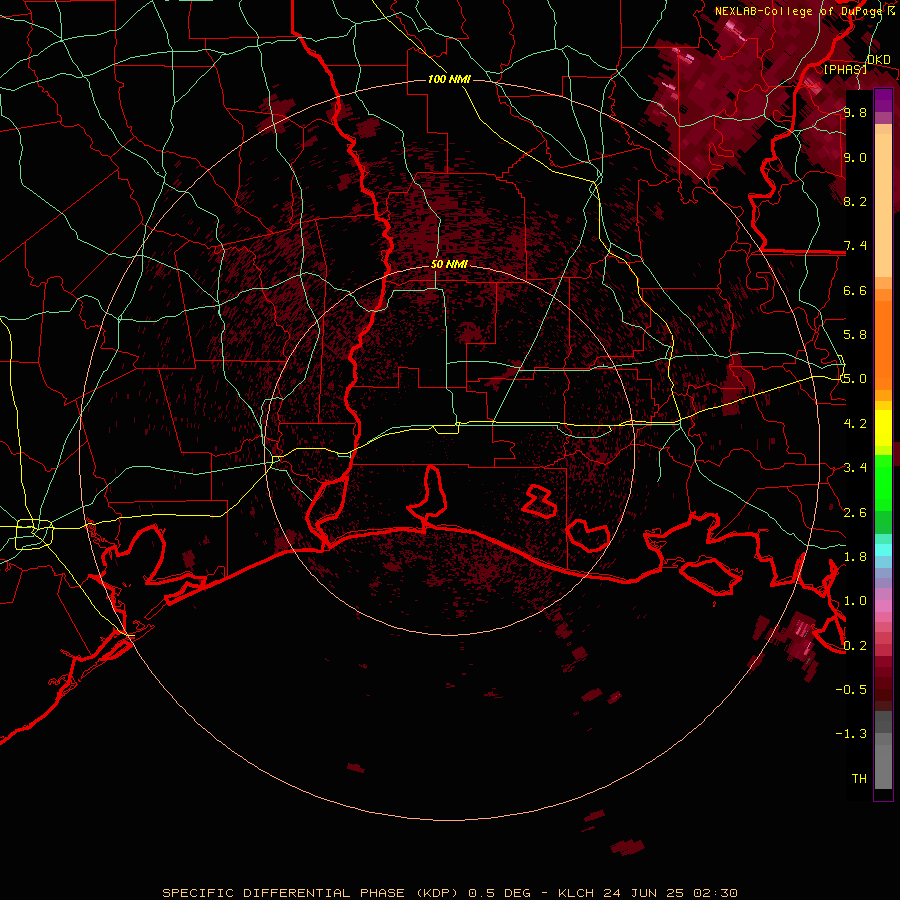Click the -1.3 value on the legend
The image size is (900, 900).
[x=851, y=734]
